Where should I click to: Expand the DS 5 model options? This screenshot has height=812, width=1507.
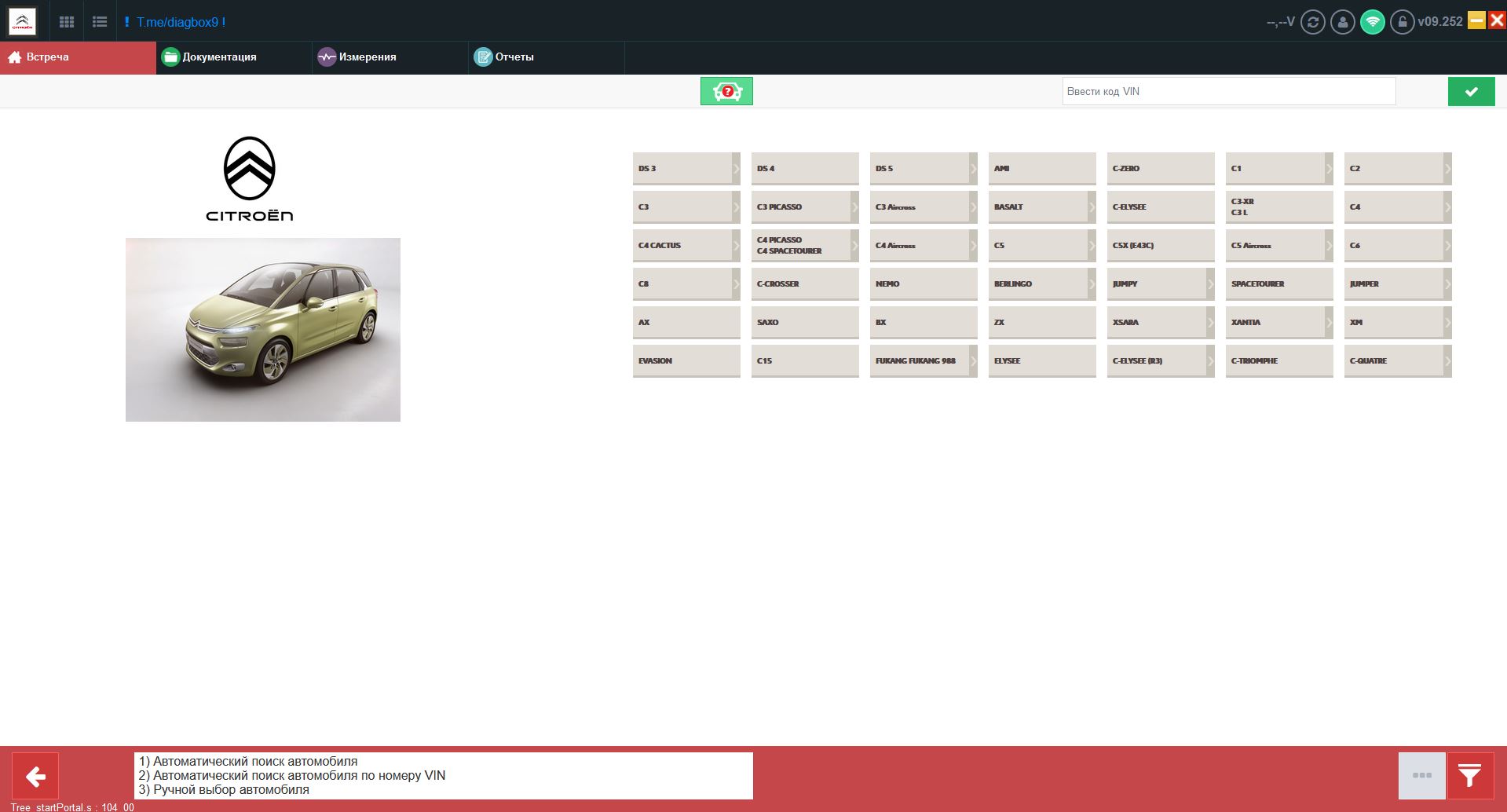(x=973, y=168)
